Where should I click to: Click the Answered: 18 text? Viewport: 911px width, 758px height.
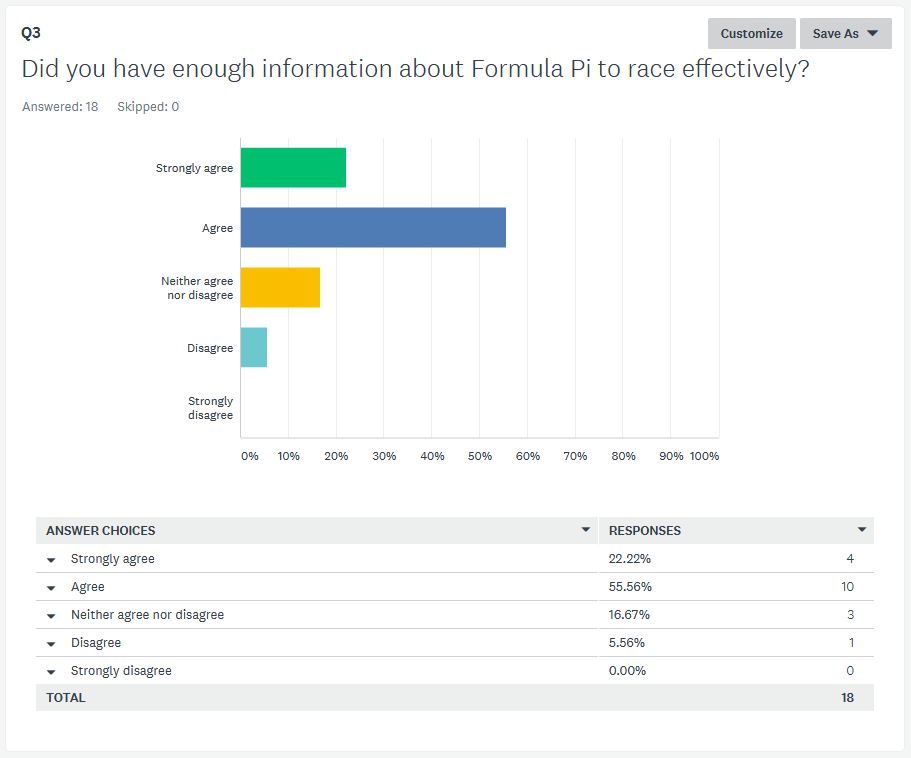60,107
